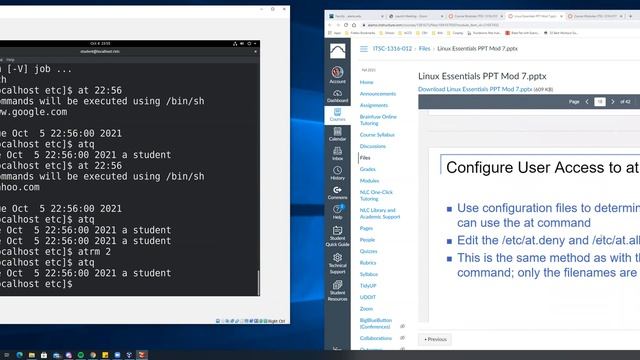Screen dimensions: 640x360
Task: Open UDOIT in course navigation
Action: pos(368,297)
